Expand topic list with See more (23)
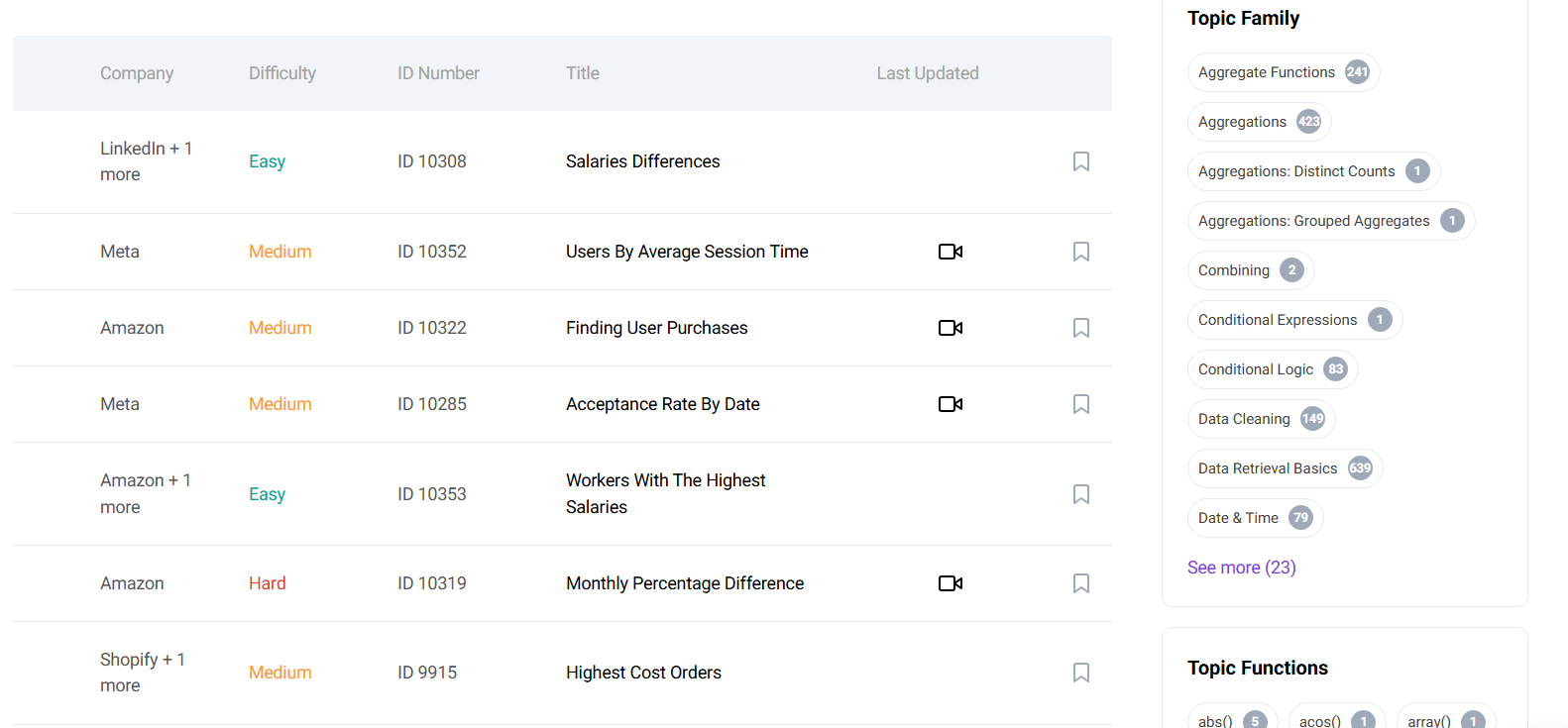The image size is (1568, 728). pos(1241,568)
